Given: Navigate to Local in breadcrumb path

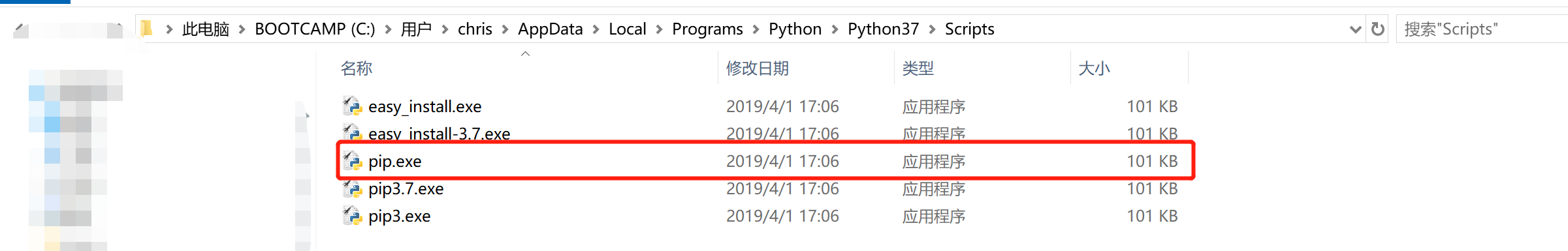Looking at the screenshot, I should 627,29.
